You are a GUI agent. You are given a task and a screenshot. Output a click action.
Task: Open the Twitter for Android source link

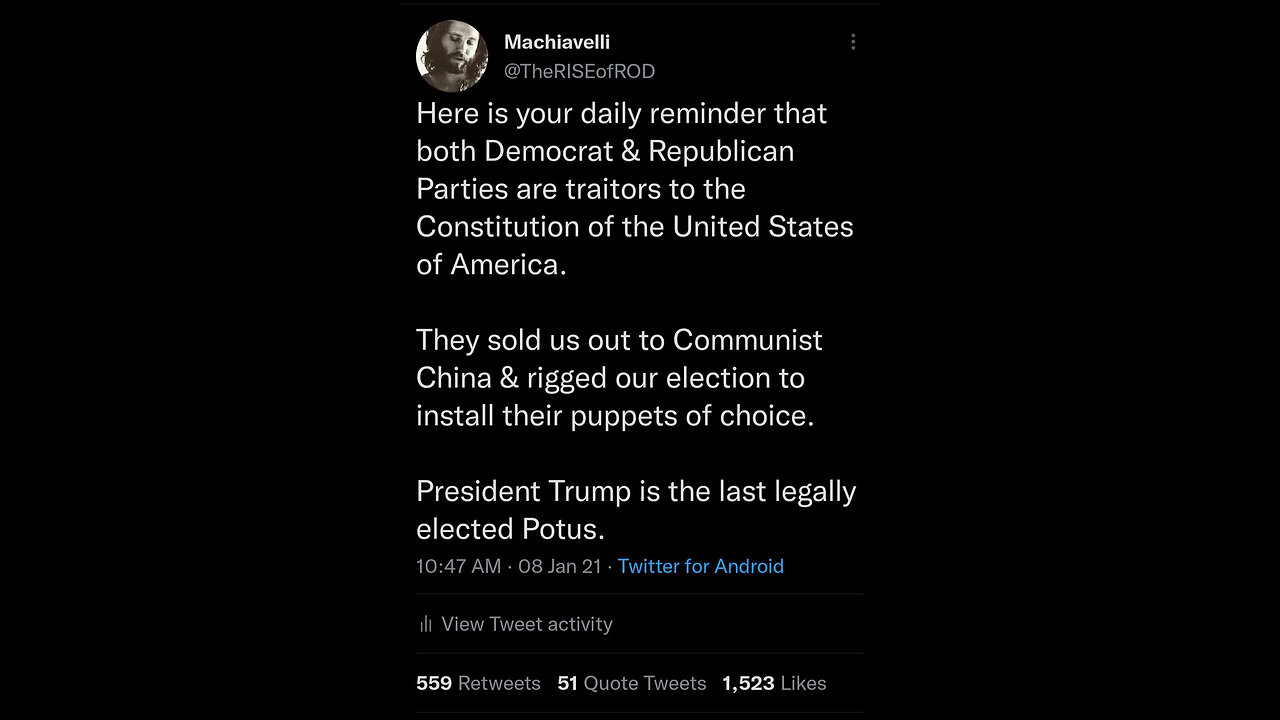pyautogui.click(x=700, y=566)
